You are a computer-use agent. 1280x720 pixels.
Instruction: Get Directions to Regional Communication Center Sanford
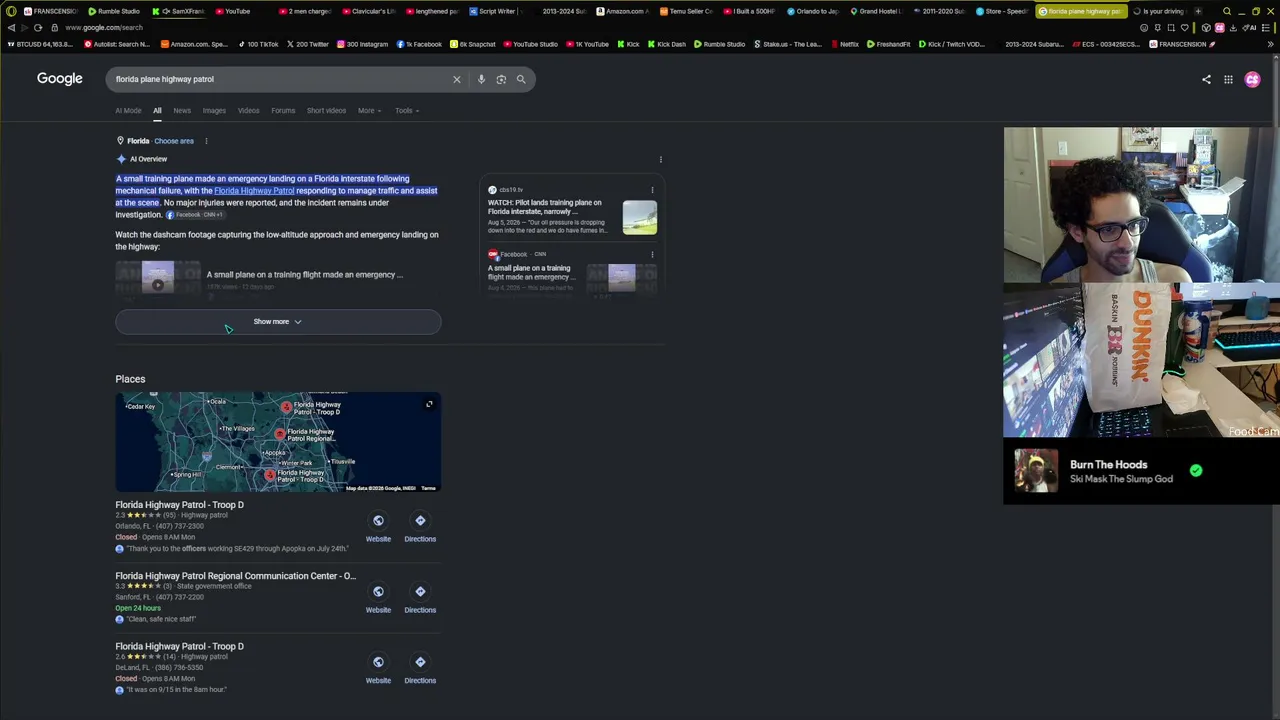point(420,598)
